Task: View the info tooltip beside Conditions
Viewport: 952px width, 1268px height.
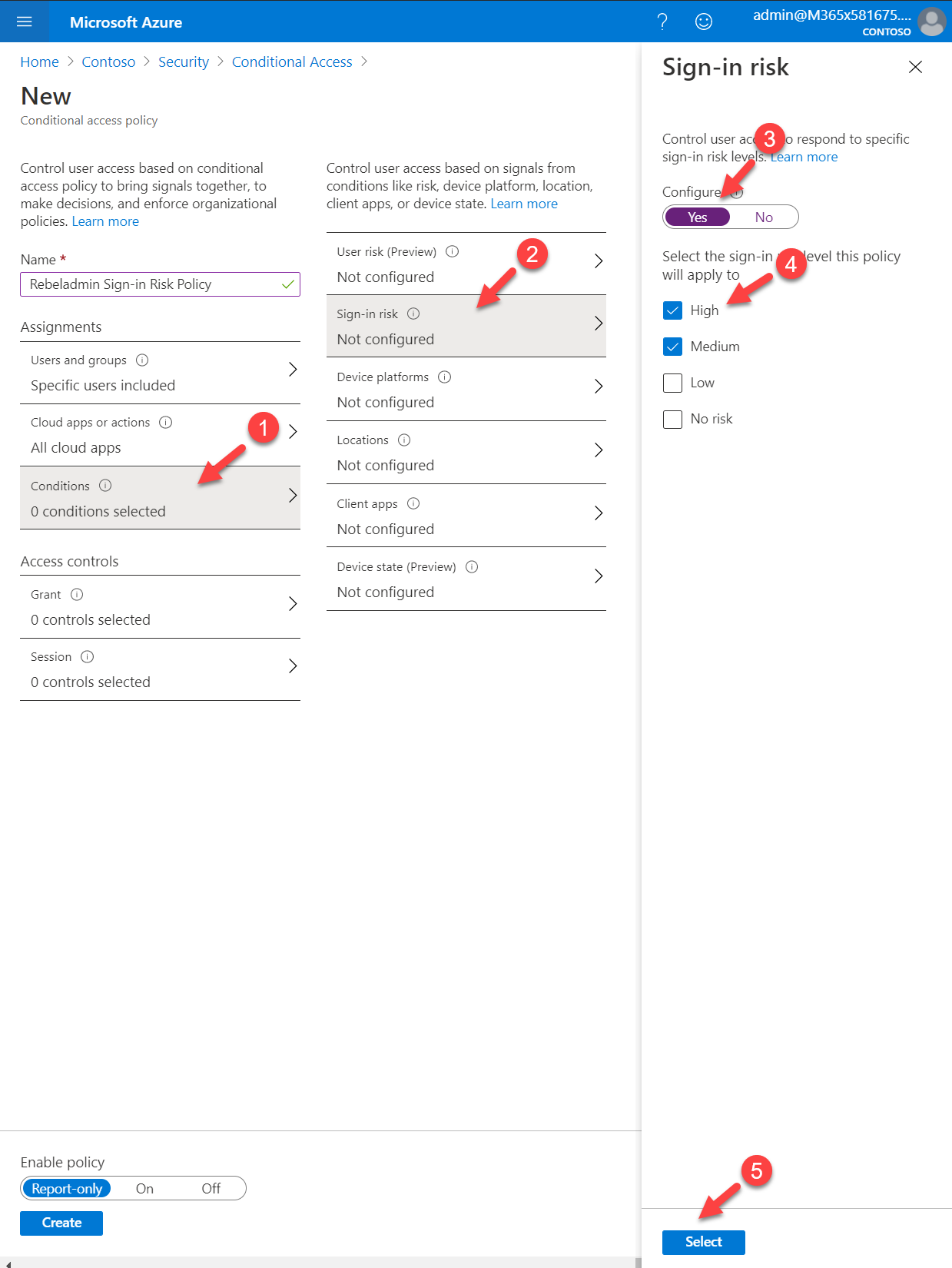Action: point(104,485)
